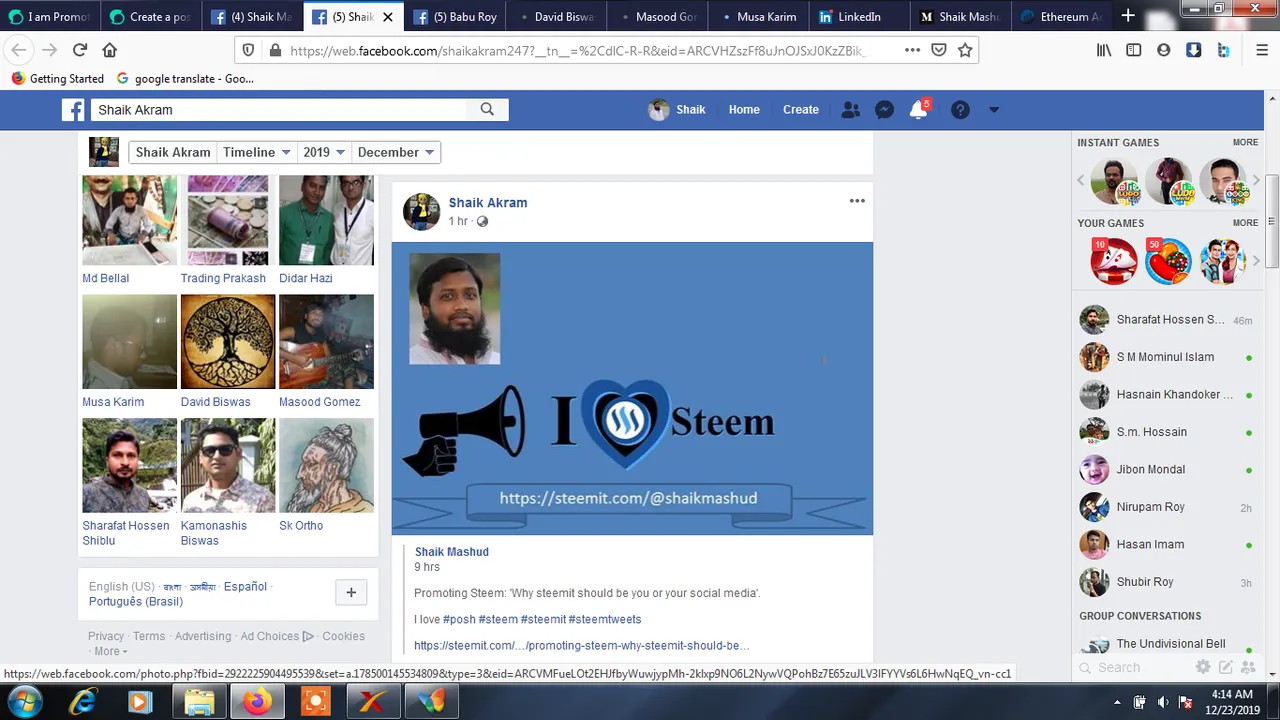Add language plus button
The height and width of the screenshot is (720, 1280).
tap(351, 593)
